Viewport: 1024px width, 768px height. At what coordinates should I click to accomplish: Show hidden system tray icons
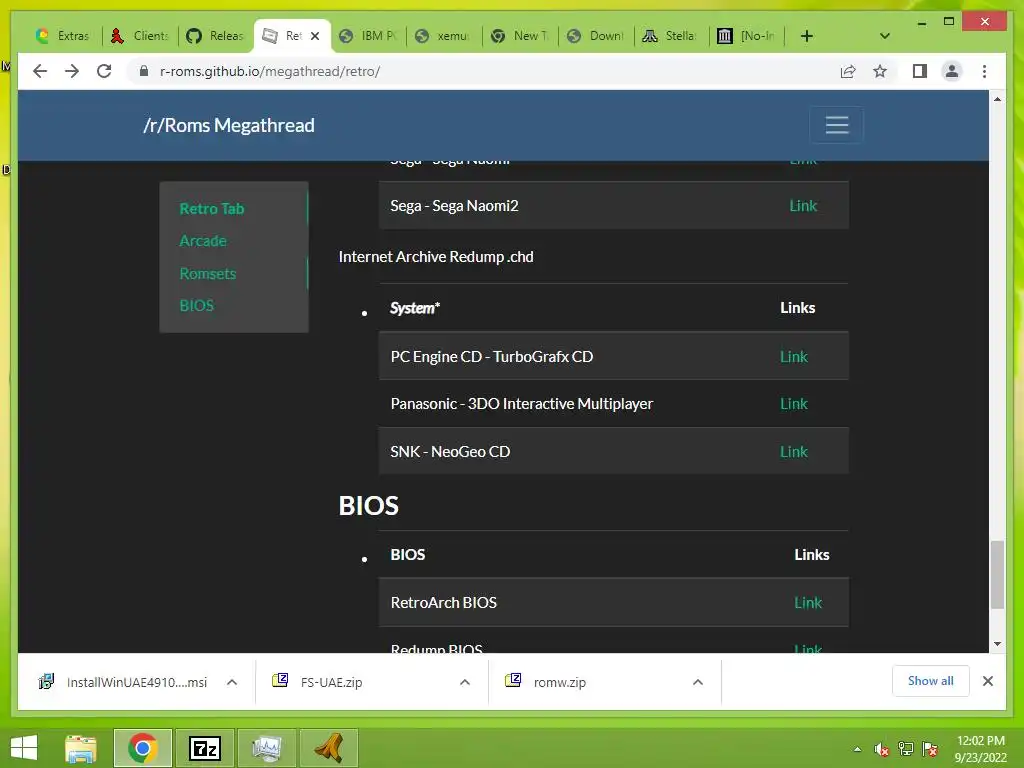(857, 749)
